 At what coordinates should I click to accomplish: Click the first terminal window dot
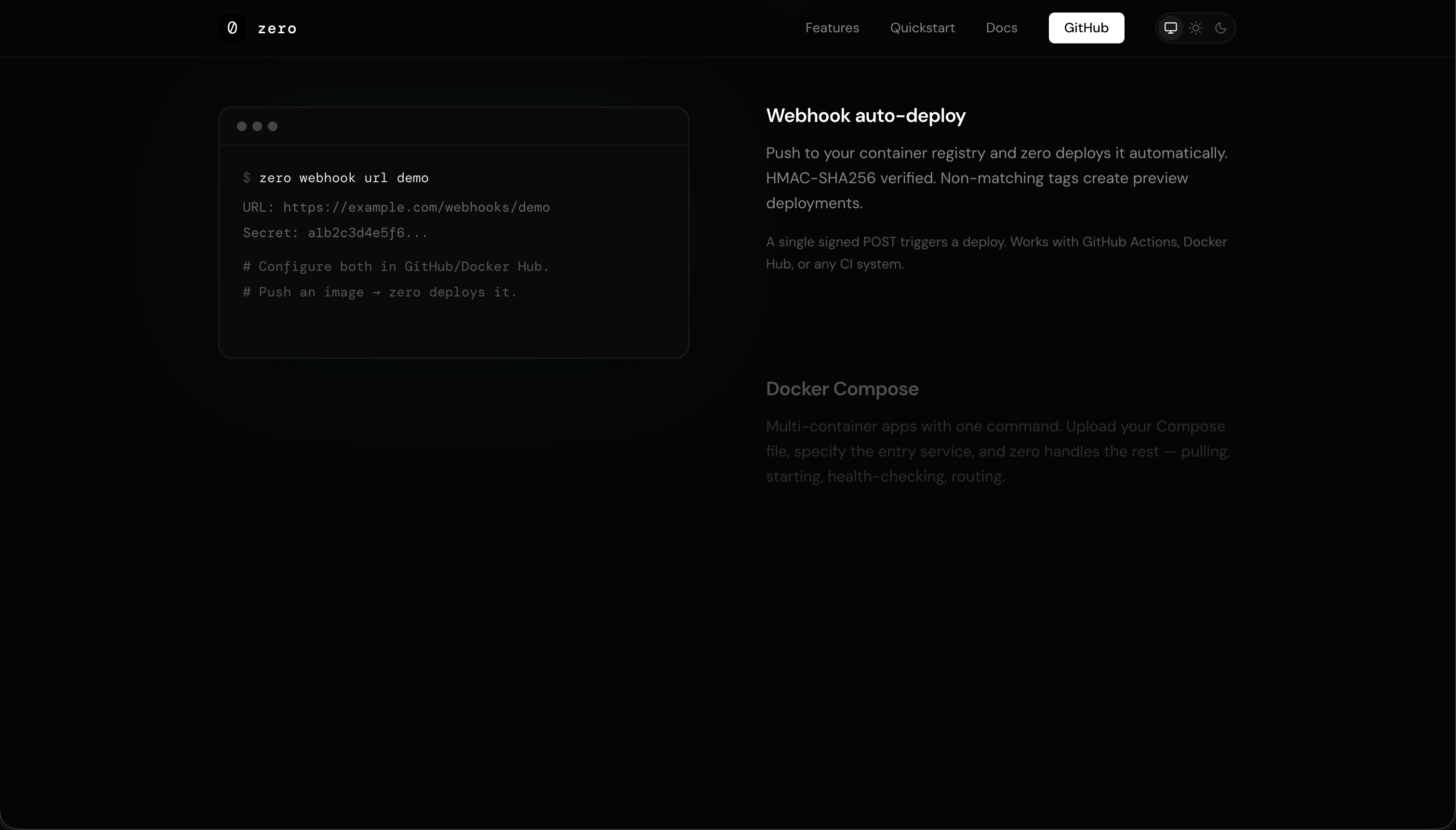tap(241, 127)
